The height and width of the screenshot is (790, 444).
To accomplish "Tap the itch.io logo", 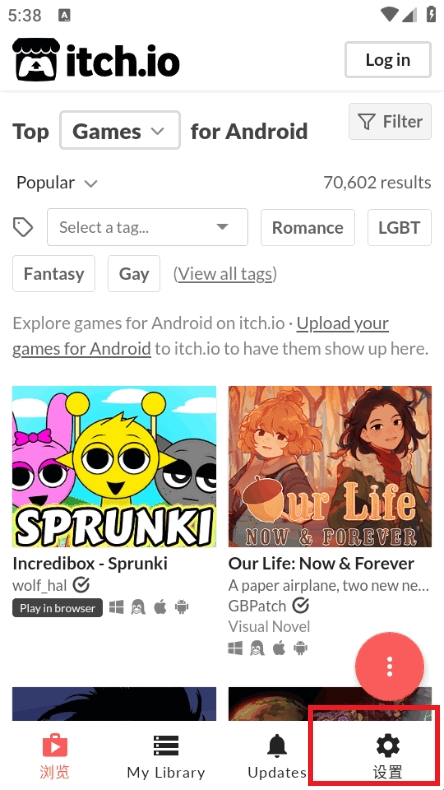I will [x=96, y=60].
